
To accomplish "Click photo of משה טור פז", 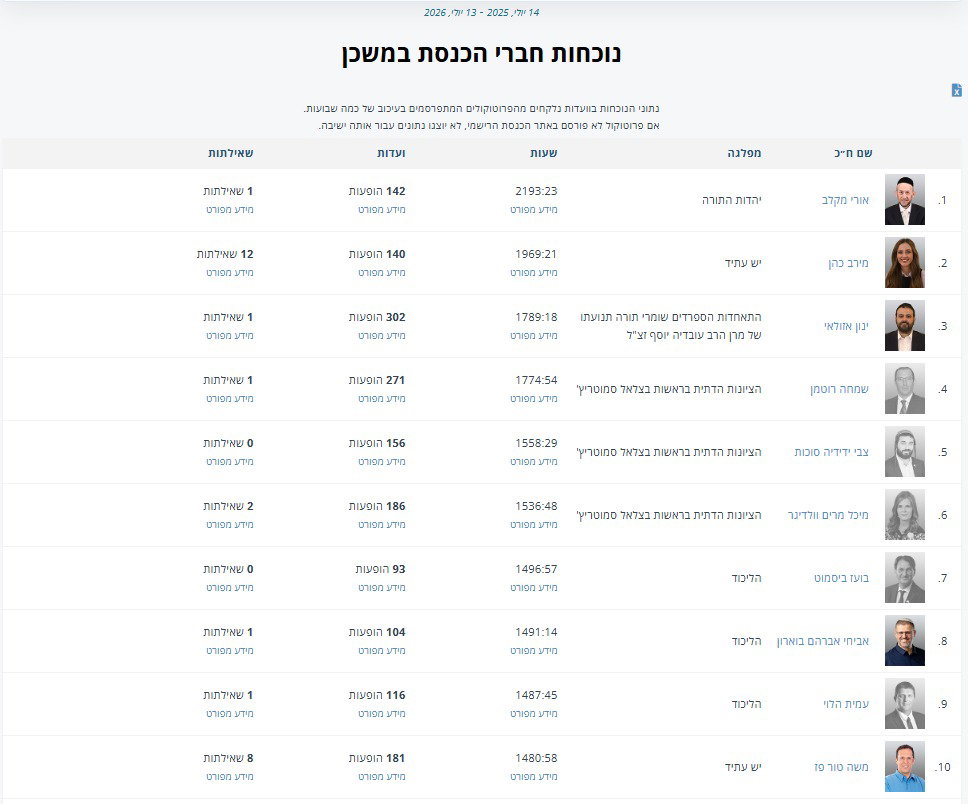I will (x=904, y=766).
